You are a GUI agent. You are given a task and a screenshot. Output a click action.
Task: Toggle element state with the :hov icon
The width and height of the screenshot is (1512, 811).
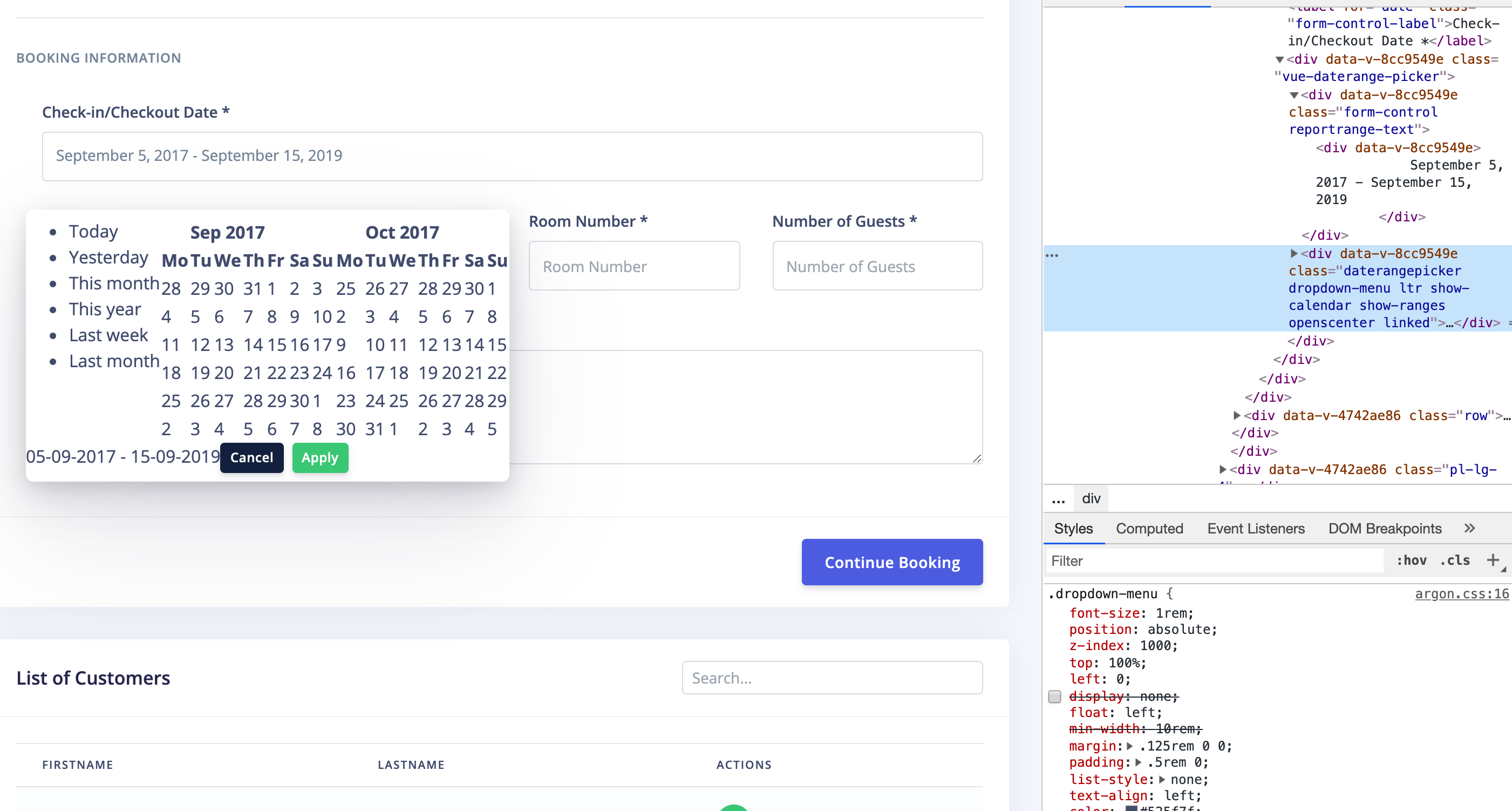(x=1412, y=560)
